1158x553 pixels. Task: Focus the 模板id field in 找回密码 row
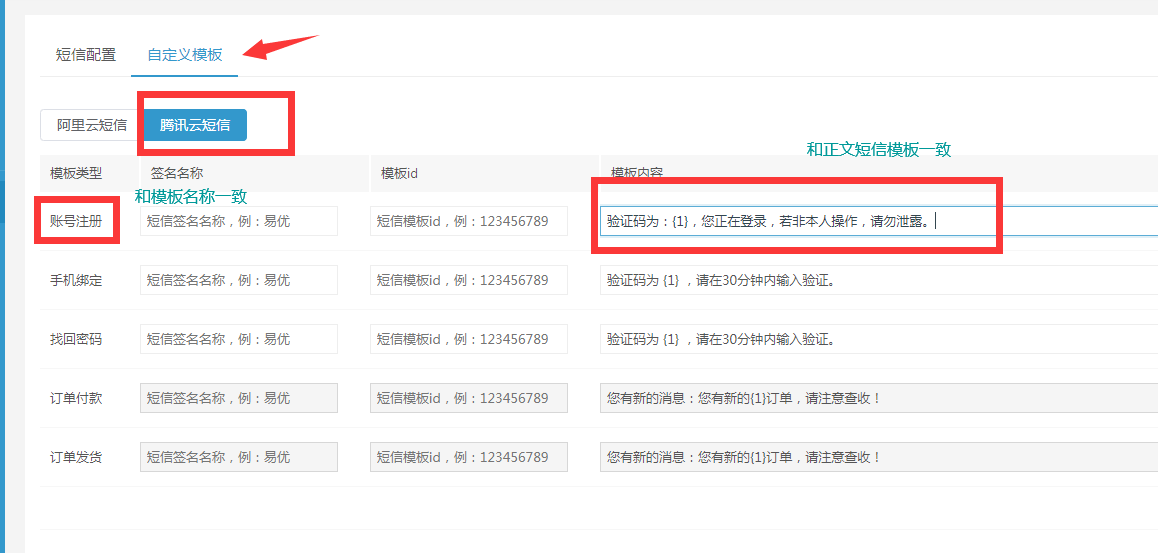coord(469,339)
